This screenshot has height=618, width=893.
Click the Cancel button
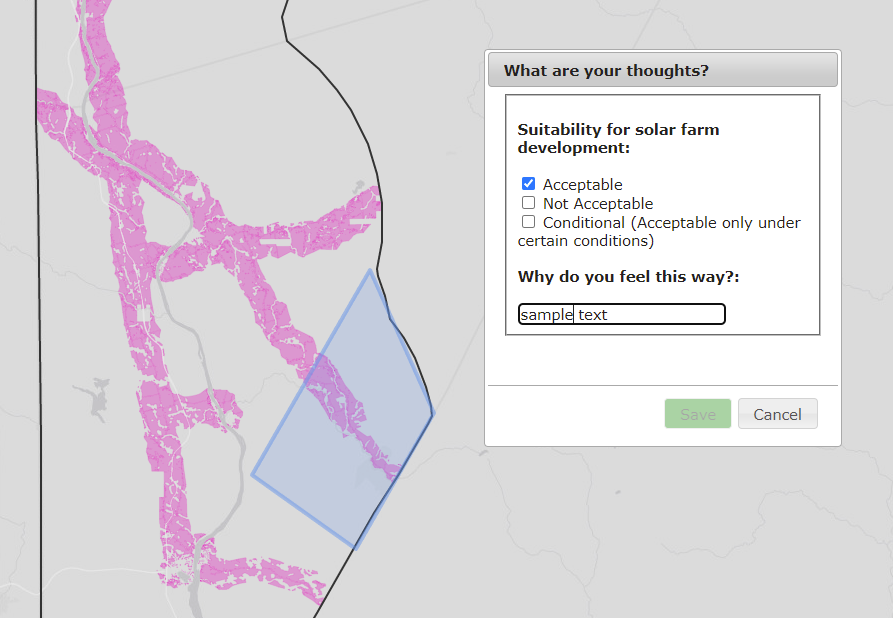coord(777,413)
